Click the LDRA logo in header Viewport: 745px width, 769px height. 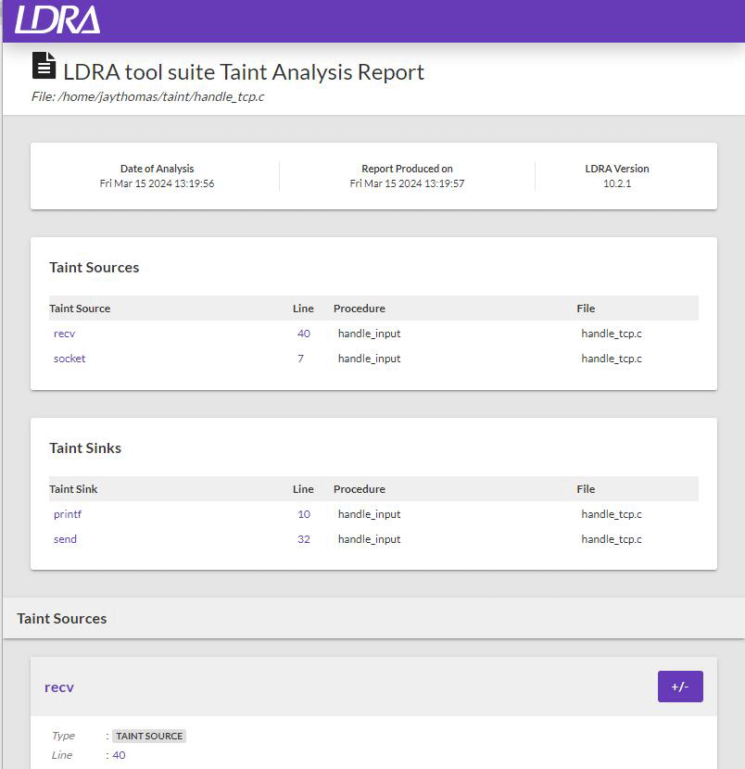coord(57,20)
